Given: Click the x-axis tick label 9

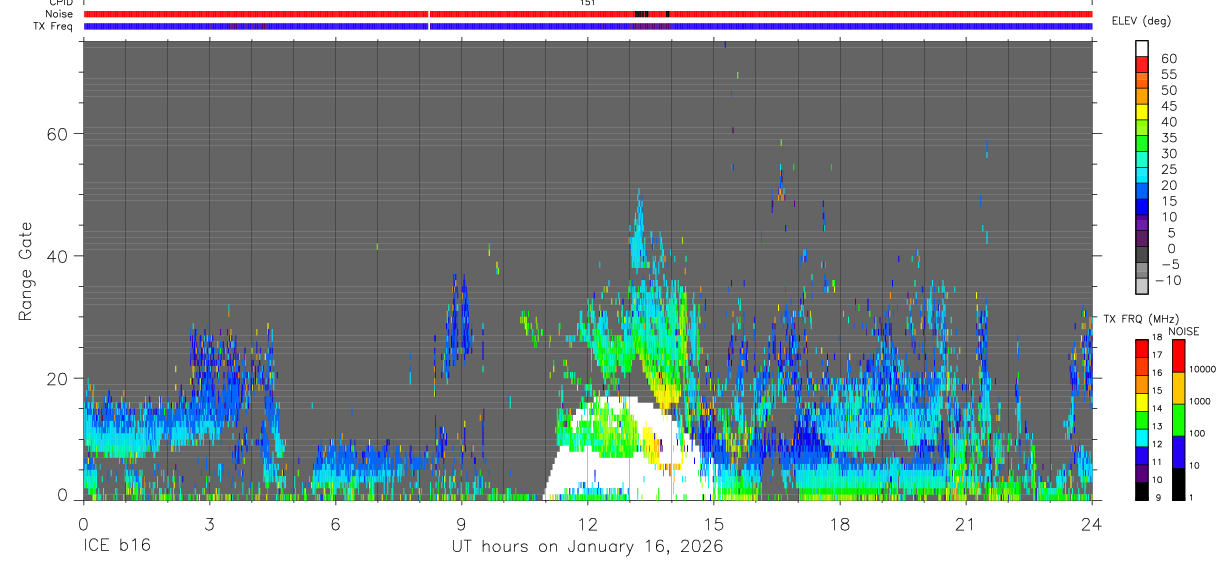Looking at the screenshot, I should pyautogui.click(x=461, y=523).
